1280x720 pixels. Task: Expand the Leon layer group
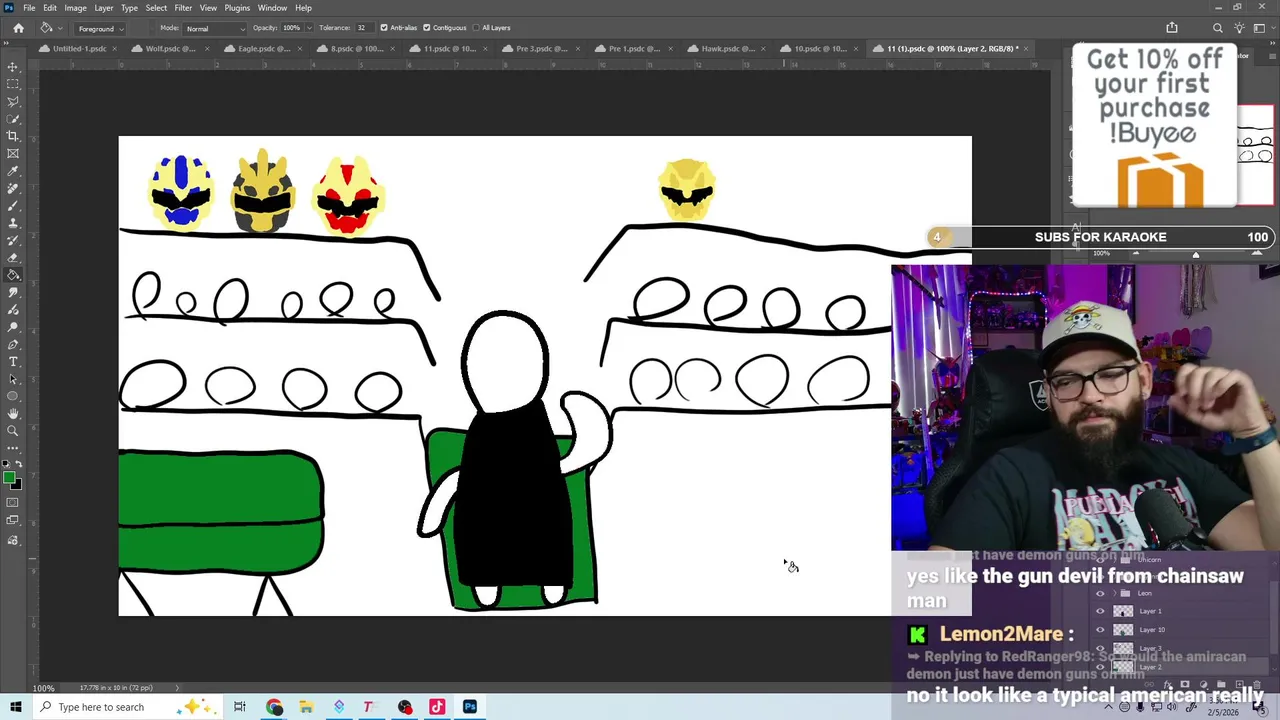pyautogui.click(x=1115, y=593)
